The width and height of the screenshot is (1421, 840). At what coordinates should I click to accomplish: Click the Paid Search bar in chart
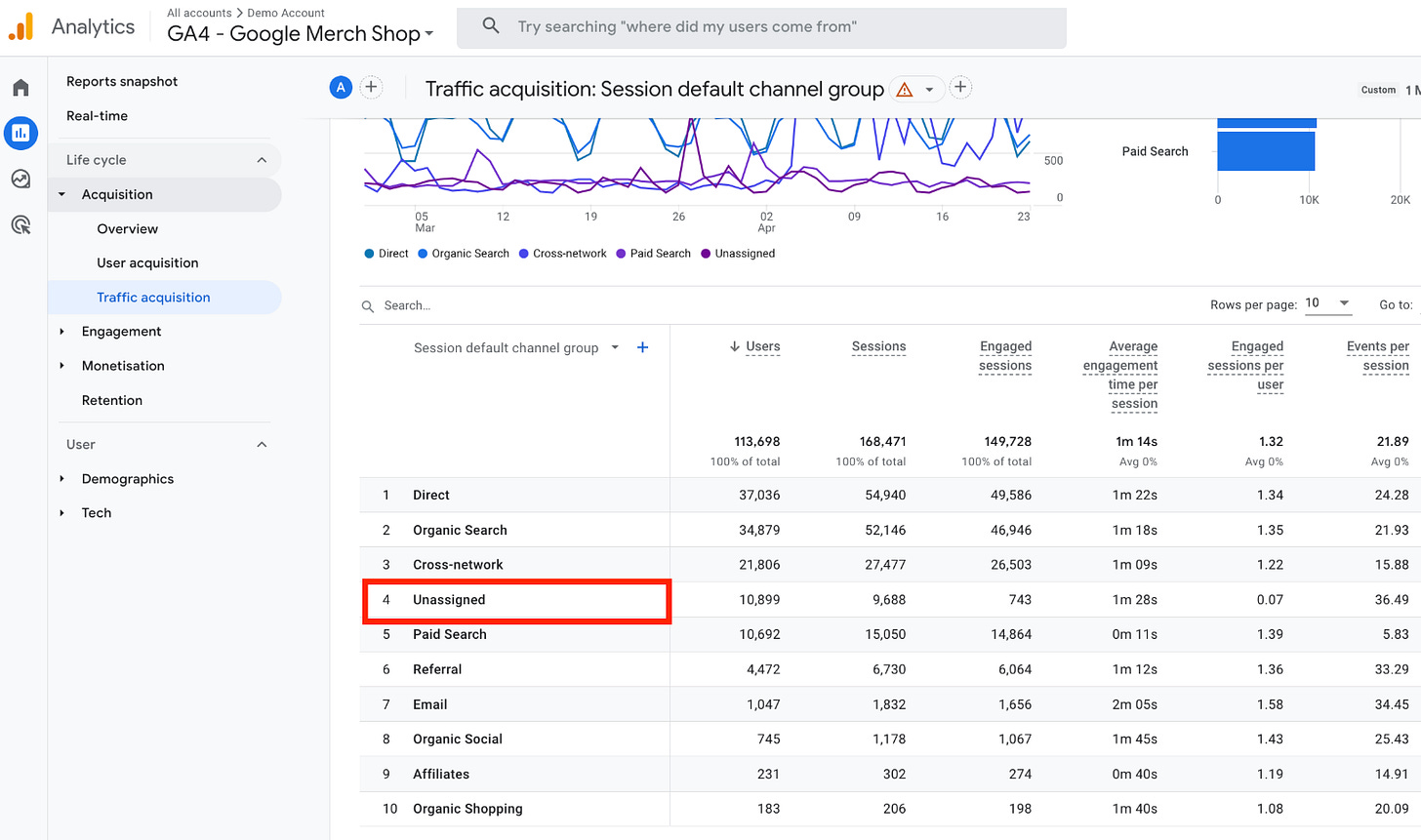pos(1265,151)
